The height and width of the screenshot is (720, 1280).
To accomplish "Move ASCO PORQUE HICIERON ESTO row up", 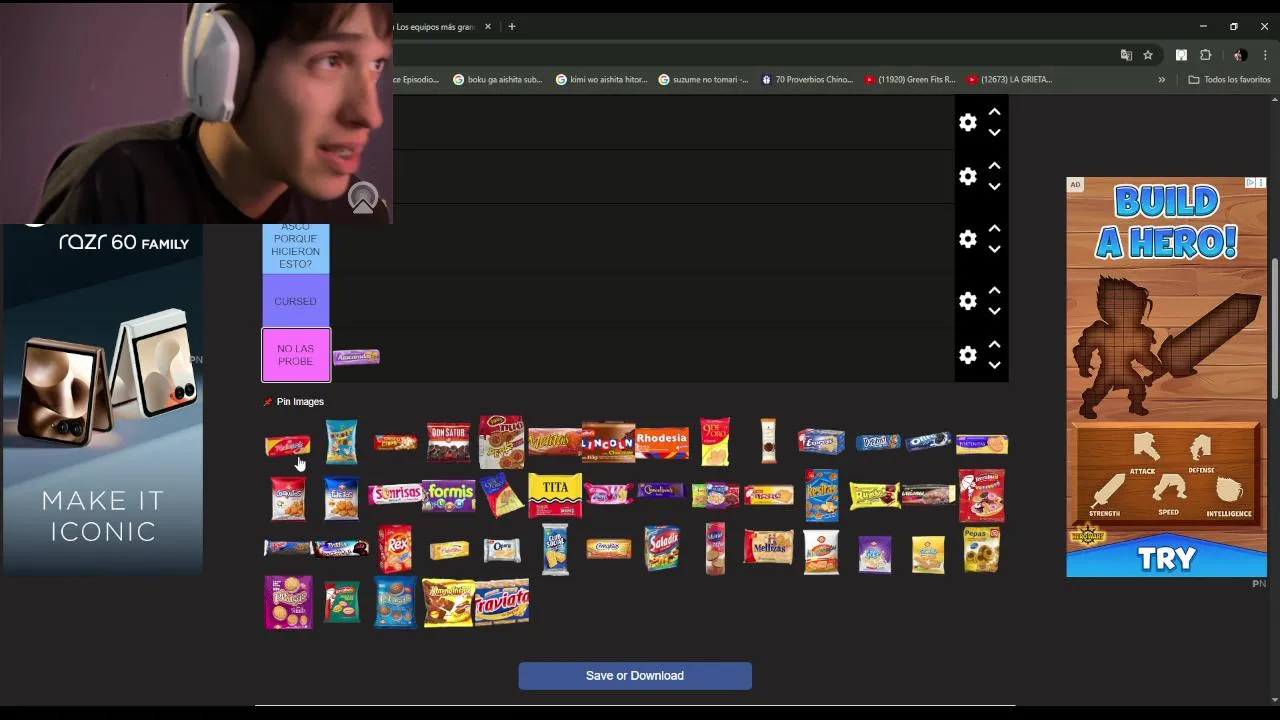I will click(994, 229).
